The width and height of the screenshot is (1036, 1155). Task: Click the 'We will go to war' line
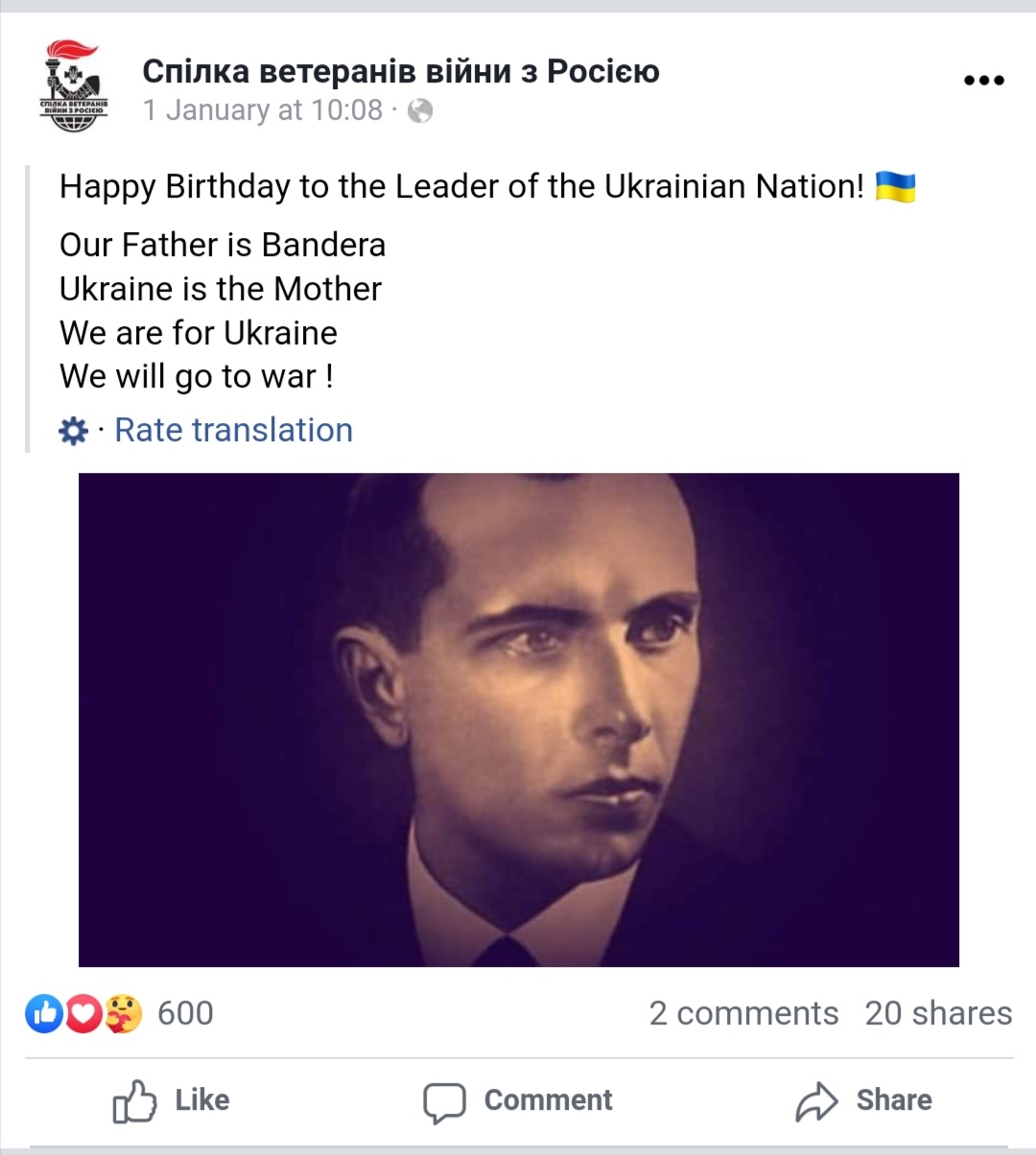[x=197, y=376]
